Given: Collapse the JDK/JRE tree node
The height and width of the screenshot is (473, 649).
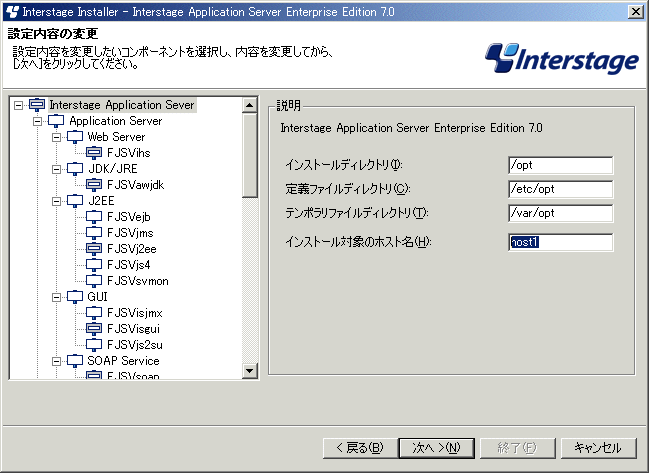Looking at the screenshot, I should [x=56, y=169].
